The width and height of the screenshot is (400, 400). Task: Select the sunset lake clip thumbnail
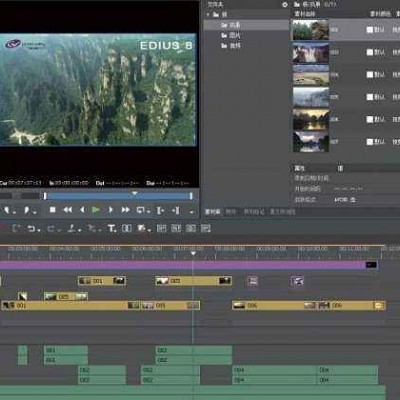coord(311,119)
